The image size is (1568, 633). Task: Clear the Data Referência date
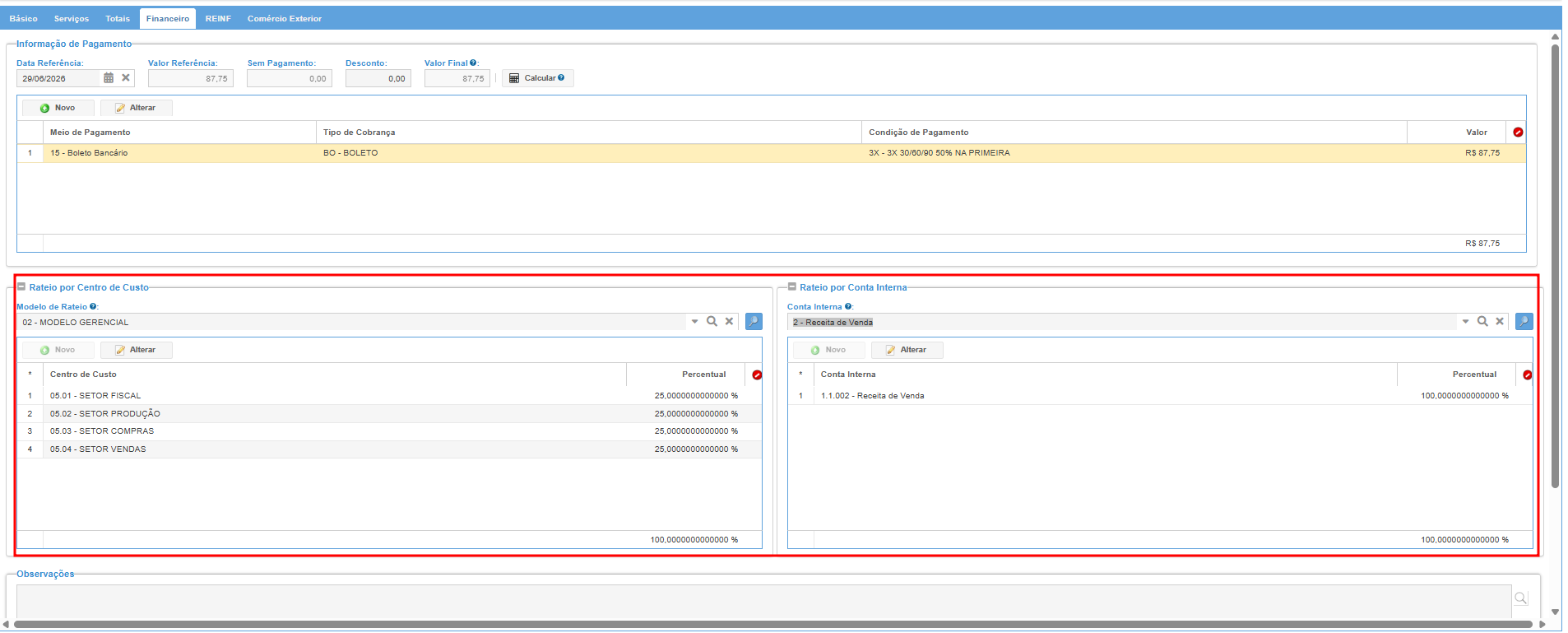coord(126,78)
